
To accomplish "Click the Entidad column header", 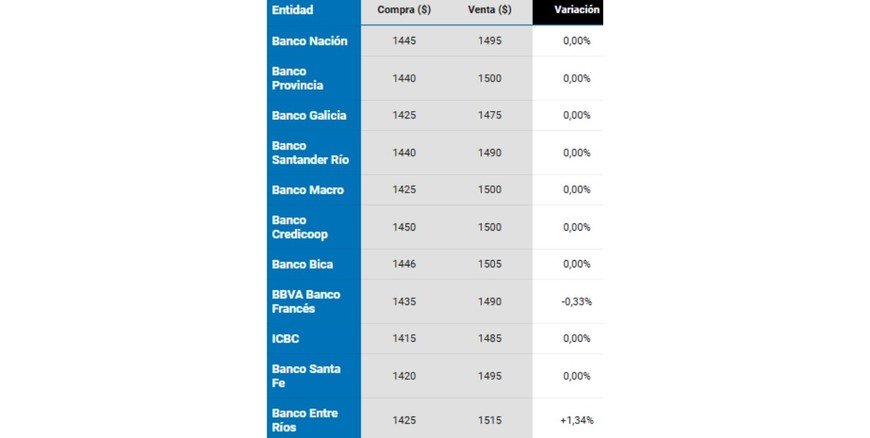I will pyautogui.click(x=292, y=10).
